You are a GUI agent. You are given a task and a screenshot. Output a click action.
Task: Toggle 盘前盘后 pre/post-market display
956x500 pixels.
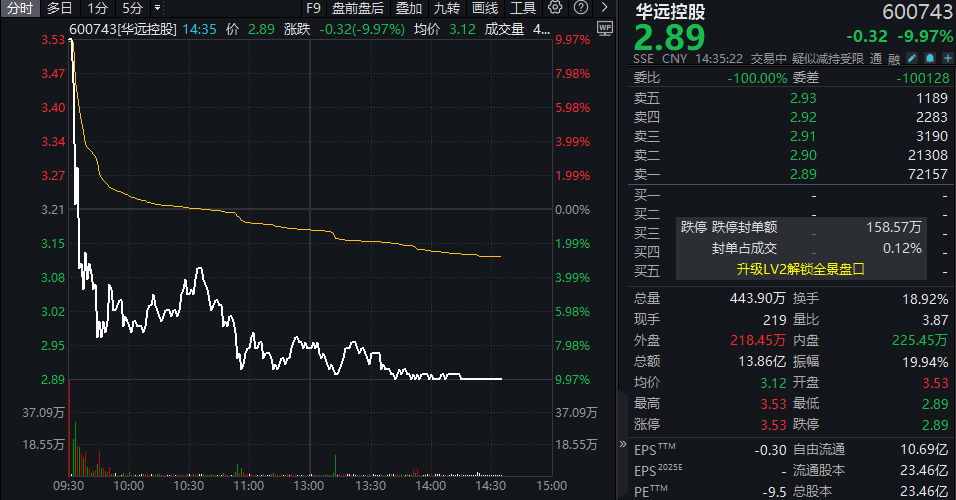click(x=358, y=8)
